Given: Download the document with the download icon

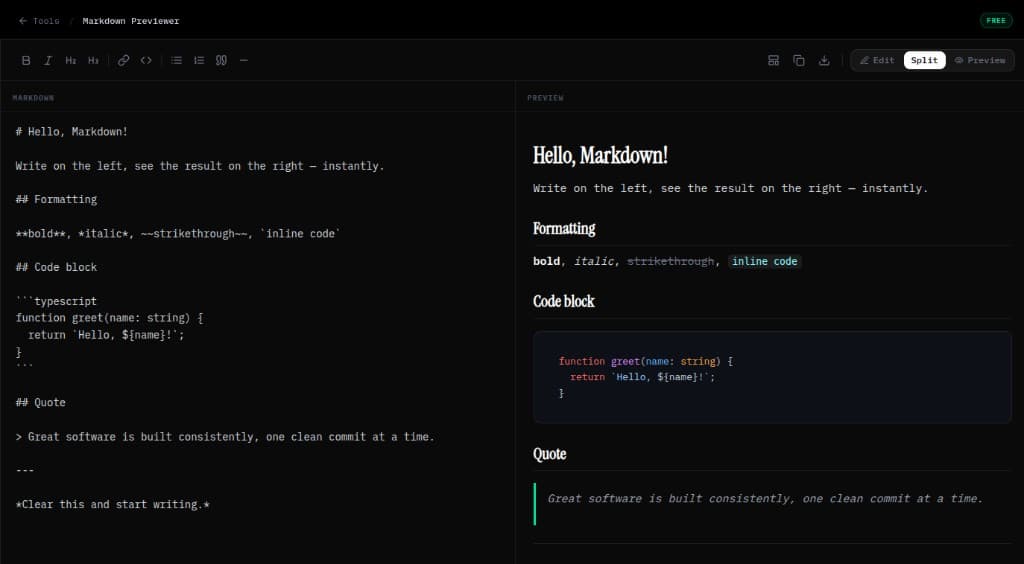Looking at the screenshot, I should 824,60.
